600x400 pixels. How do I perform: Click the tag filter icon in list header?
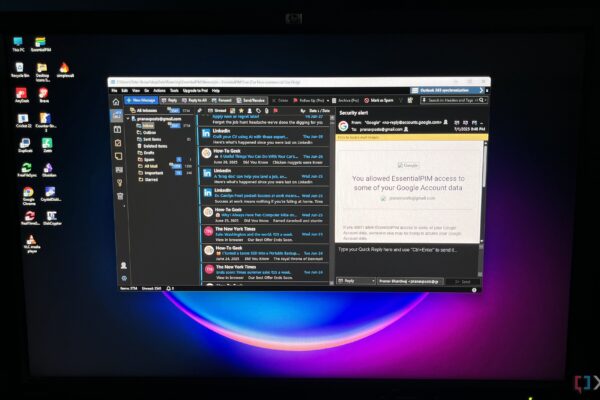click(258, 111)
